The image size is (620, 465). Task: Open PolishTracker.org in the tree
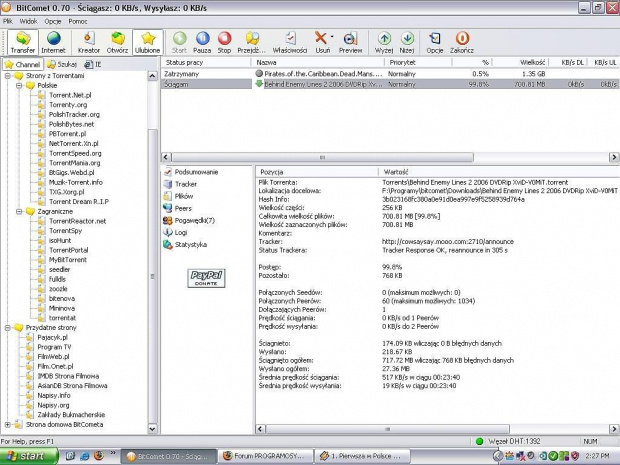click(74, 115)
